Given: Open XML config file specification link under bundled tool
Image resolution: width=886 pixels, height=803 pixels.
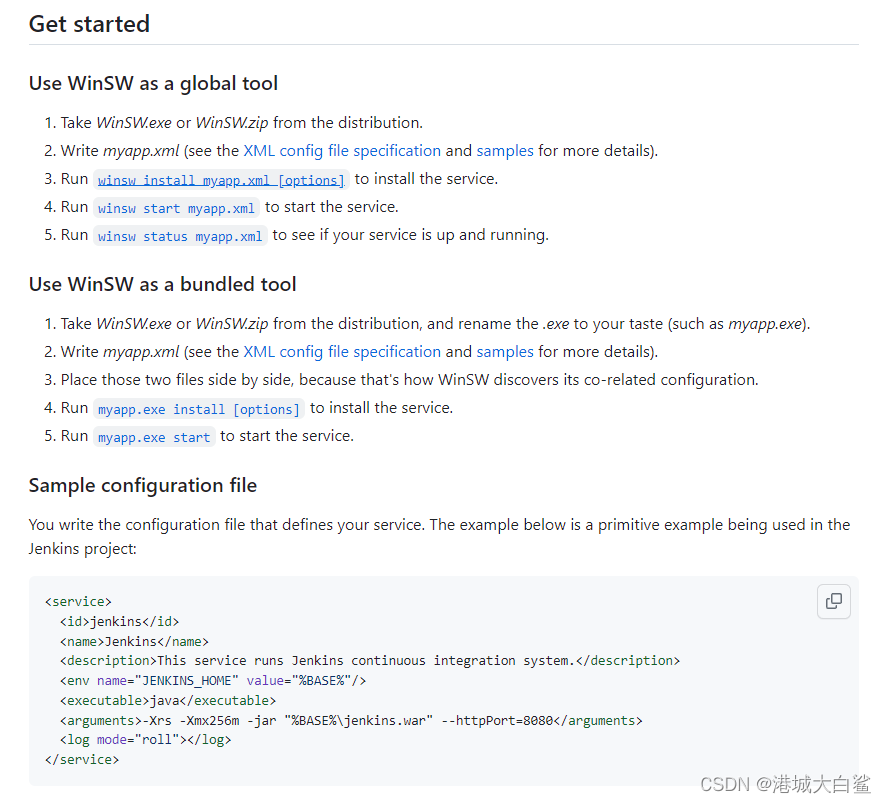Looking at the screenshot, I should point(342,352).
